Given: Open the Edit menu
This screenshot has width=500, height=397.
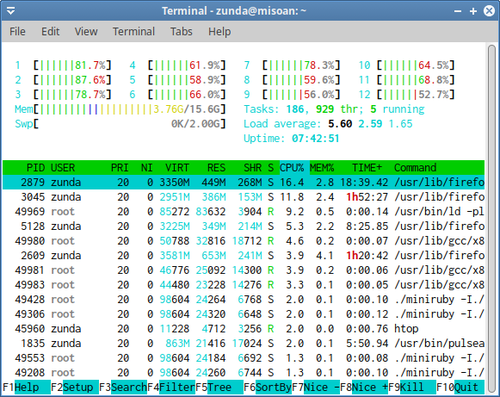Looking at the screenshot, I should pos(50,32).
